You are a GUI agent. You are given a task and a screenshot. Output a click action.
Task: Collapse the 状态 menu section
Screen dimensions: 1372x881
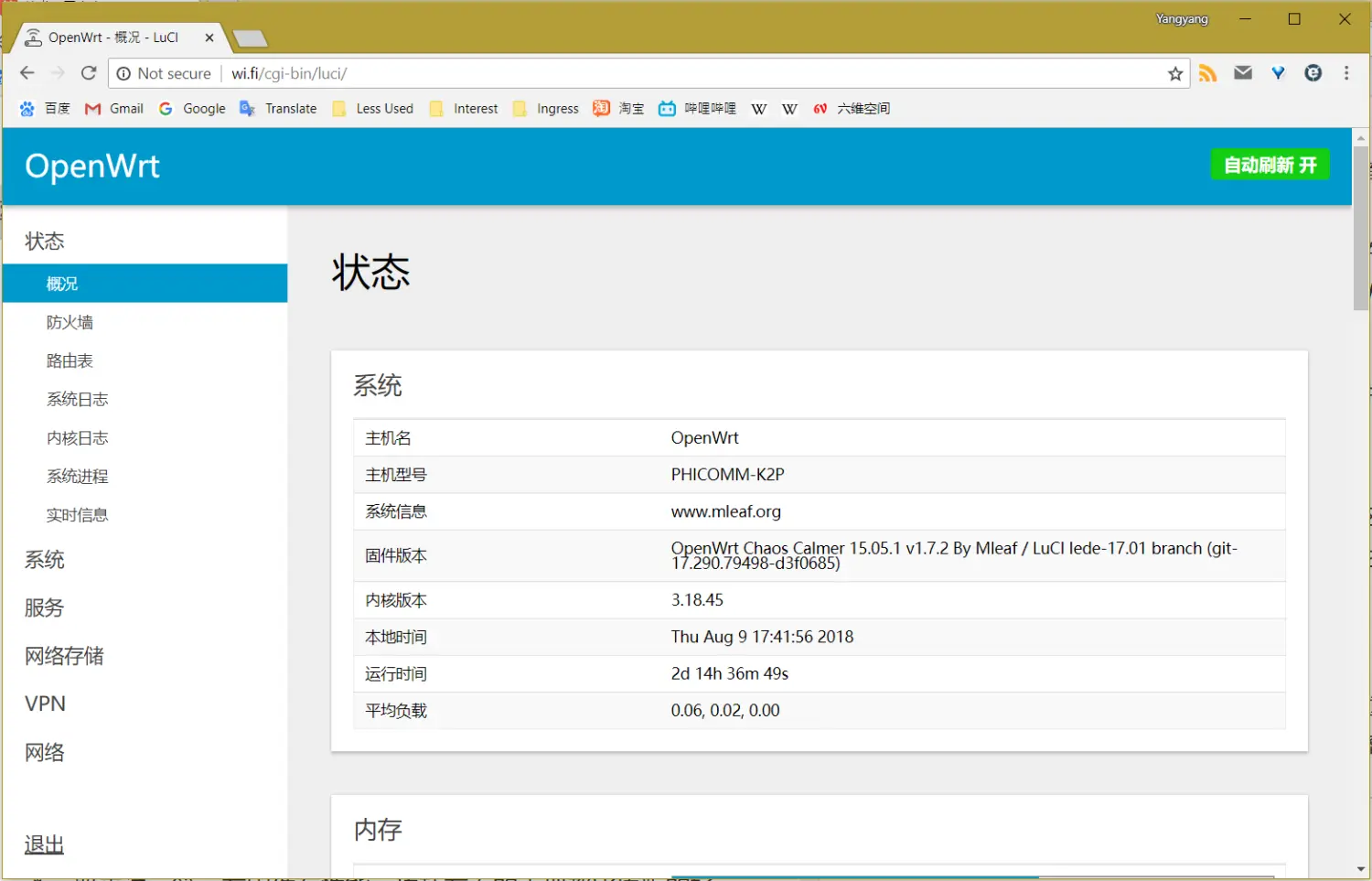(45, 241)
